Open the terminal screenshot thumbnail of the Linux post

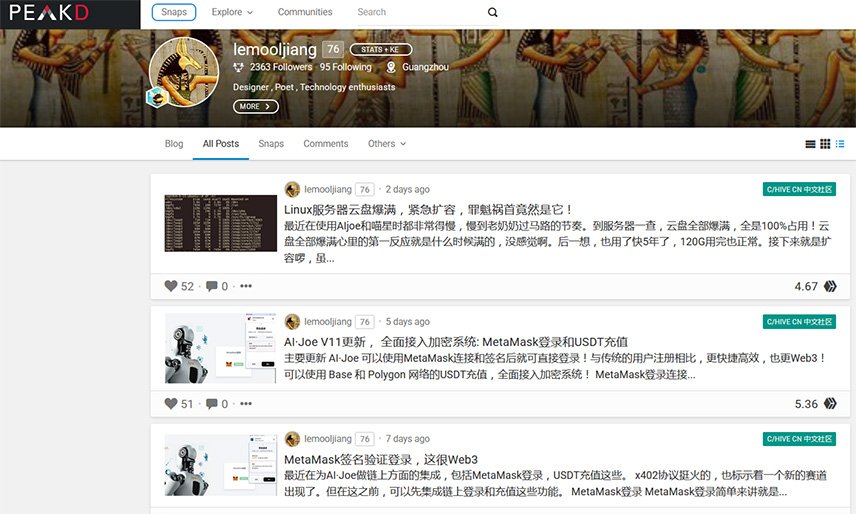pyautogui.click(x=221, y=223)
